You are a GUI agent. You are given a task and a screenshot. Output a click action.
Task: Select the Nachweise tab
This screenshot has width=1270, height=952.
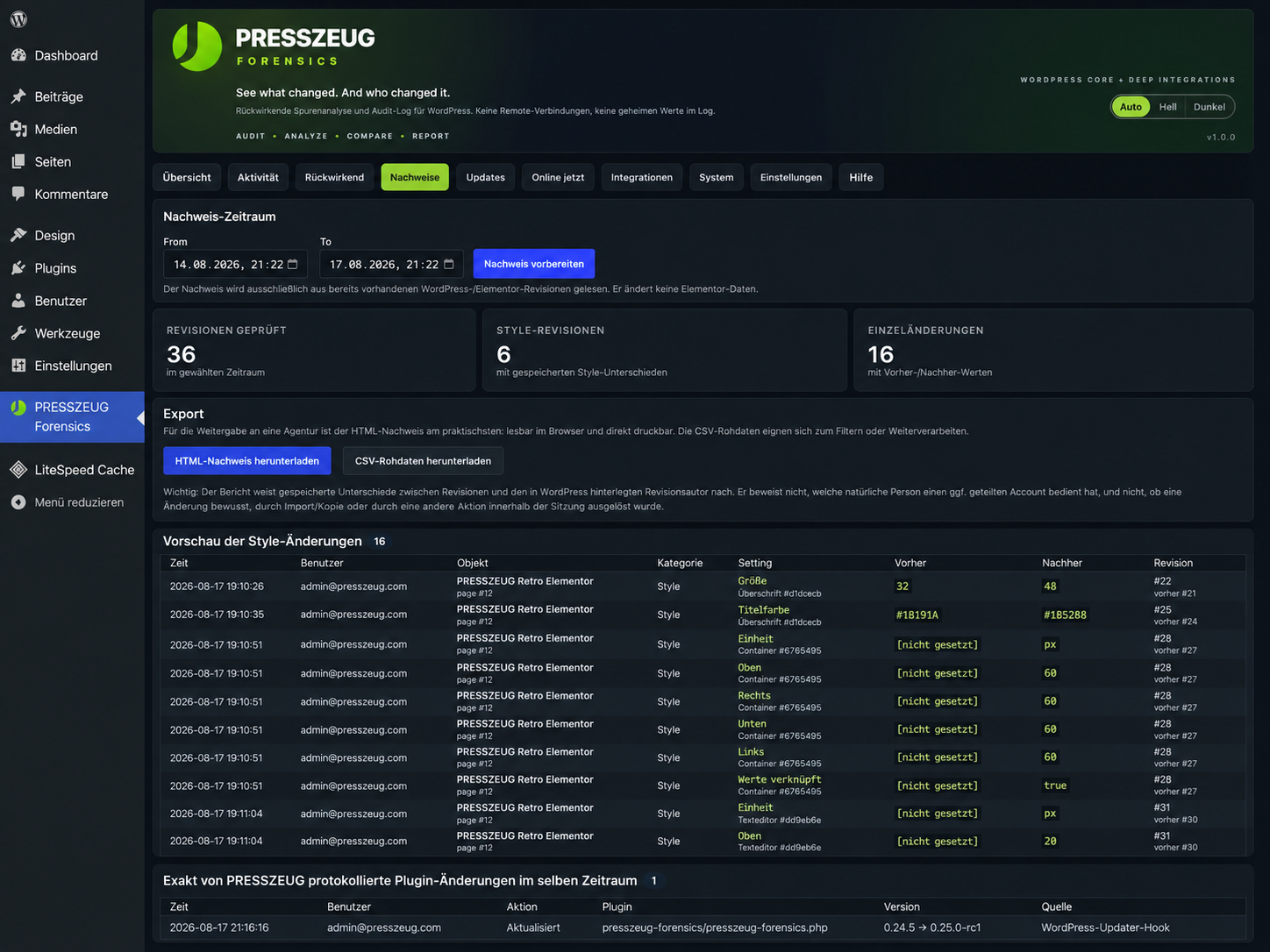pyautogui.click(x=415, y=177)
